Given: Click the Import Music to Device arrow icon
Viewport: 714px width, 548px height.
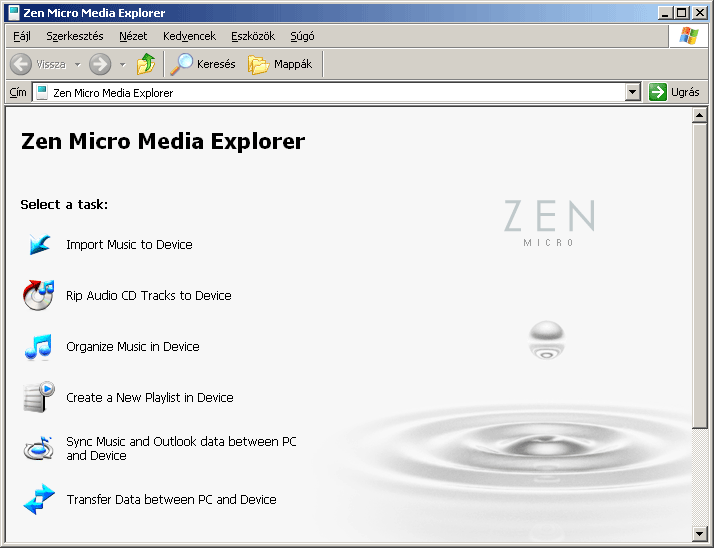Looking at the screenshot, I should [39, 244].
